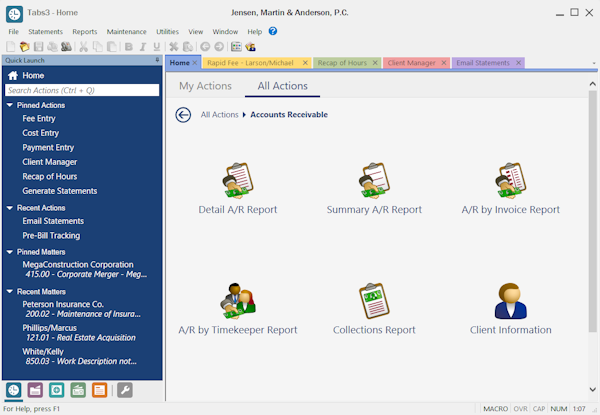
Task: Open the Utilities menu
Action: pos(167,32)
